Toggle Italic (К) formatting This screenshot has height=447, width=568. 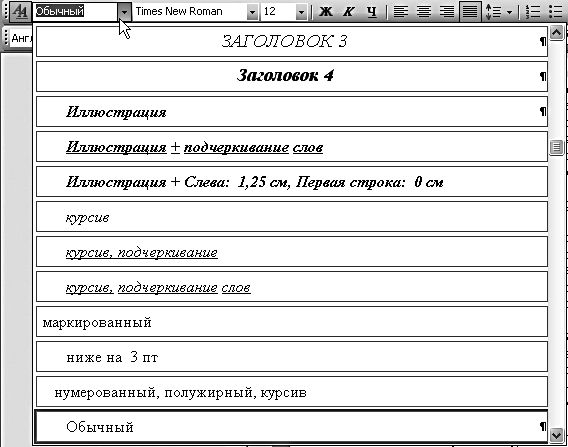coord(348,12)
